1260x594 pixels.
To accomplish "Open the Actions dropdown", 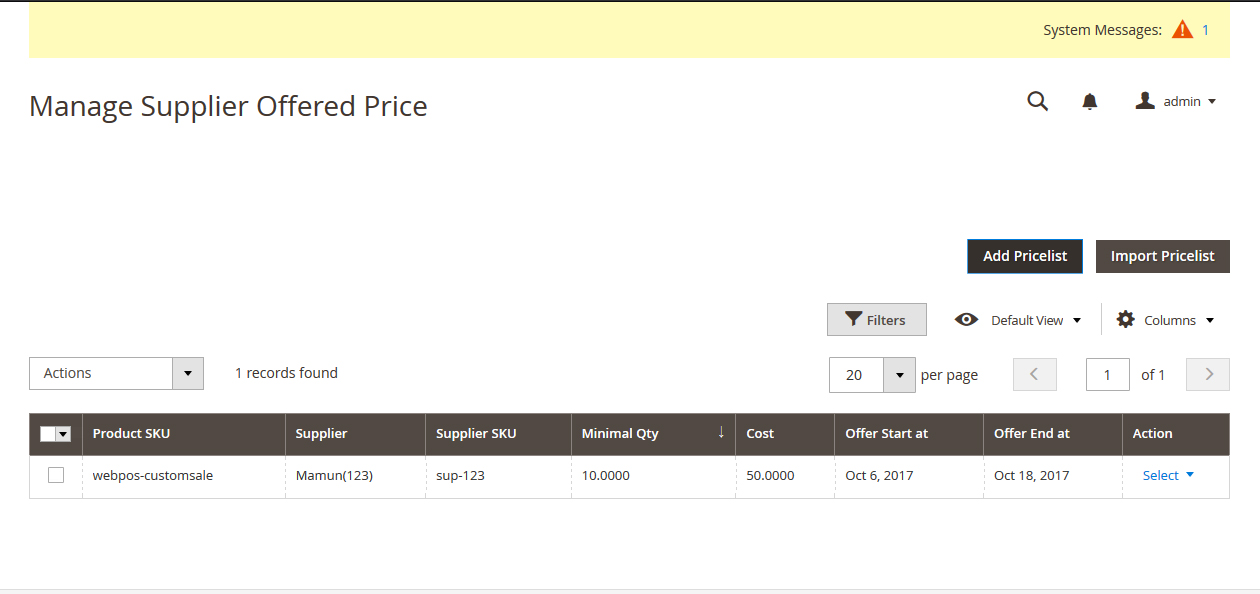I will [x=116, y=373].
